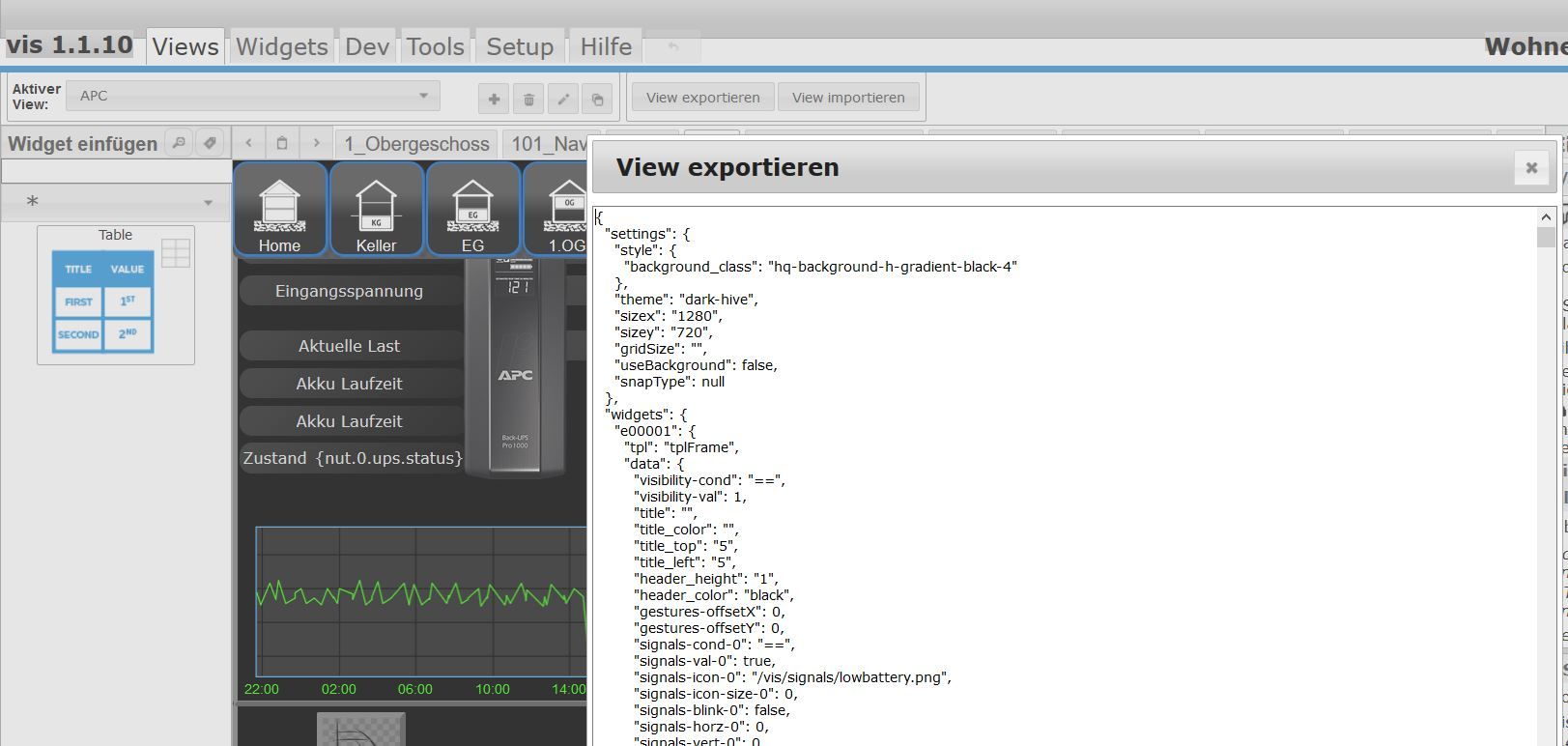Delete the active view with trash icon
Screen dimensions: 1568x746
click(x=528, y=99)
